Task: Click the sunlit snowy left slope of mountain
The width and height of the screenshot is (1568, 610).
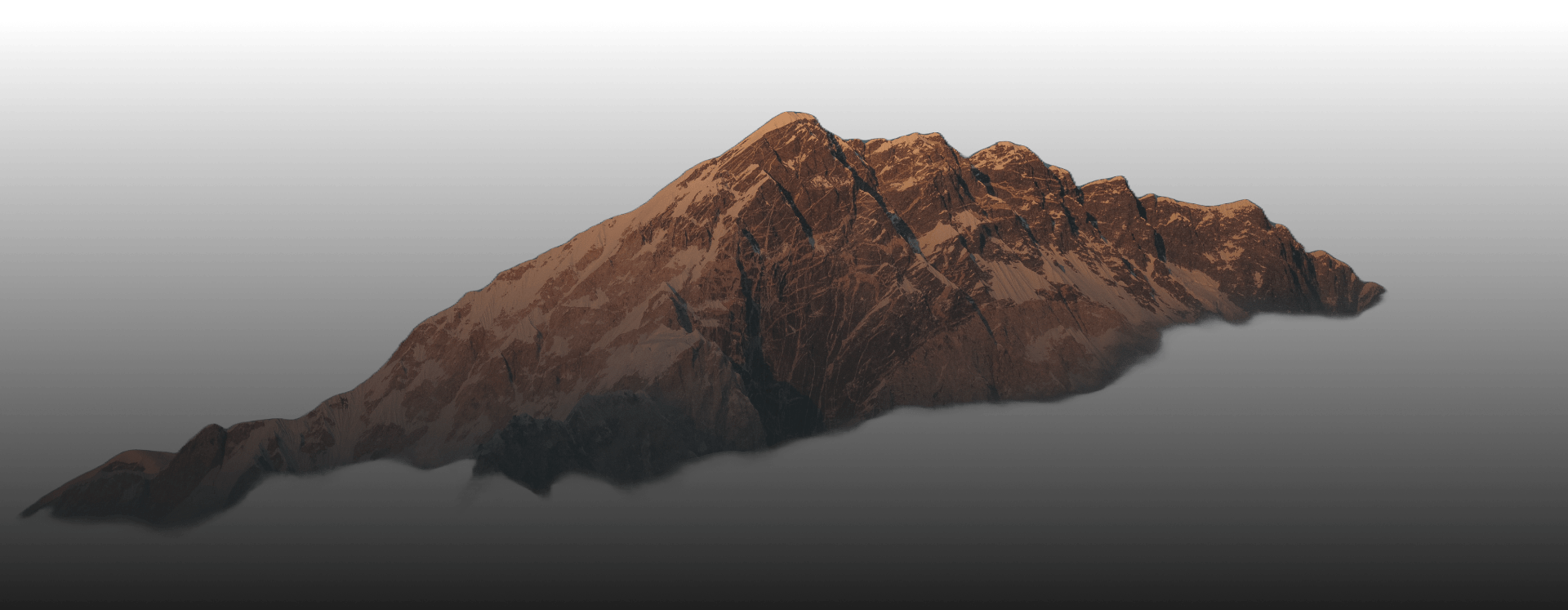Action: point(572,269)
